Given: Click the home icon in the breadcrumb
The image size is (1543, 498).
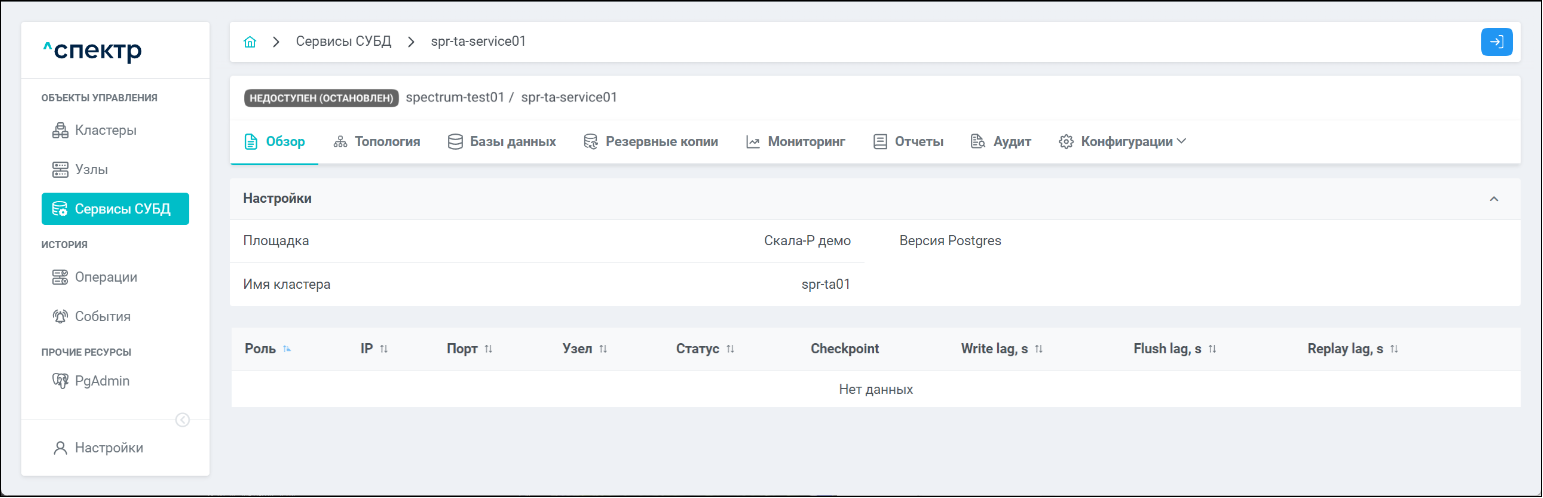Looking at the screenshot, I should coord(250,42).
